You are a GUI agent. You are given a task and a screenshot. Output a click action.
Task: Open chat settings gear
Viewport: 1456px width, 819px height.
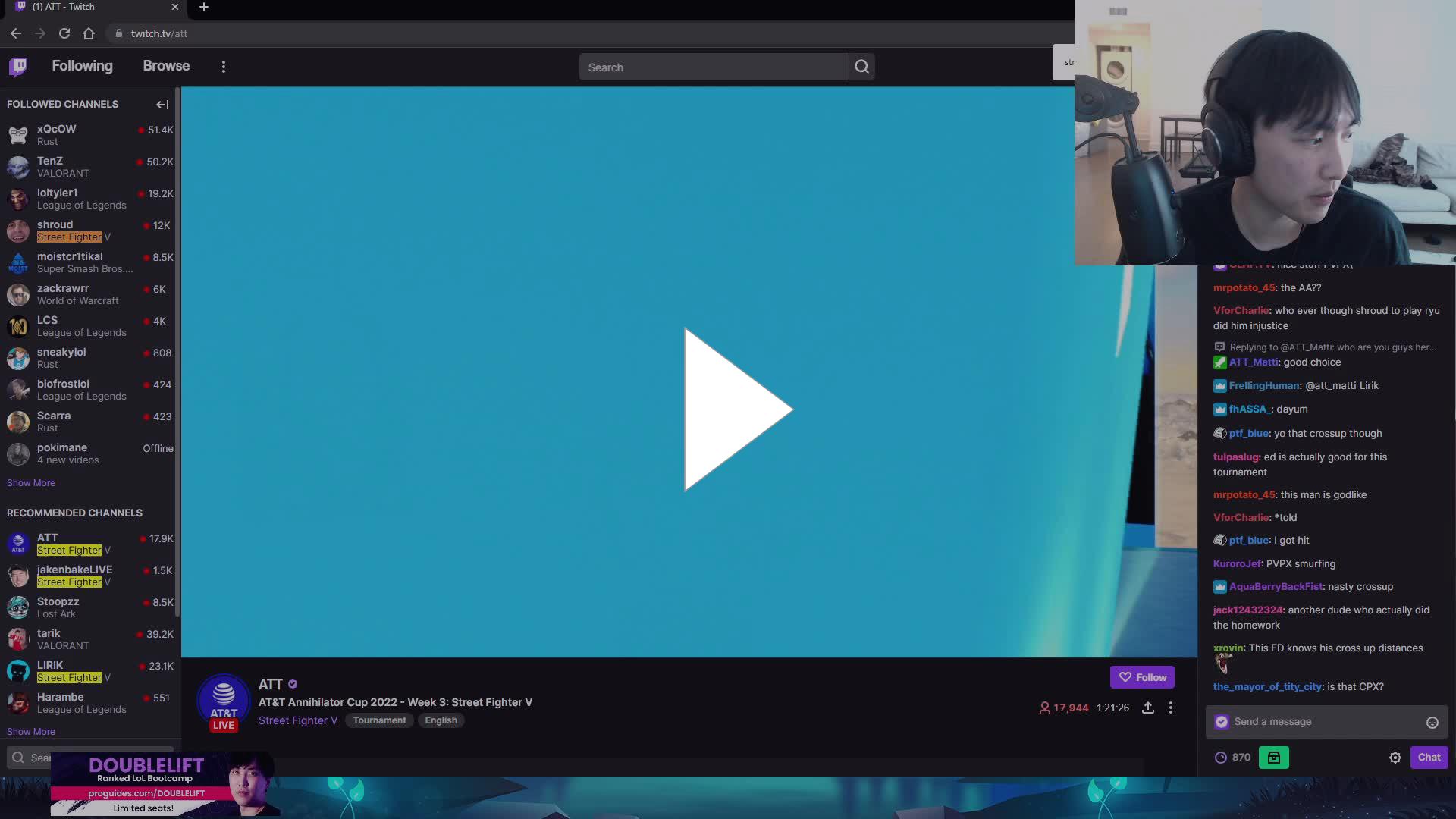point(1395,757)
